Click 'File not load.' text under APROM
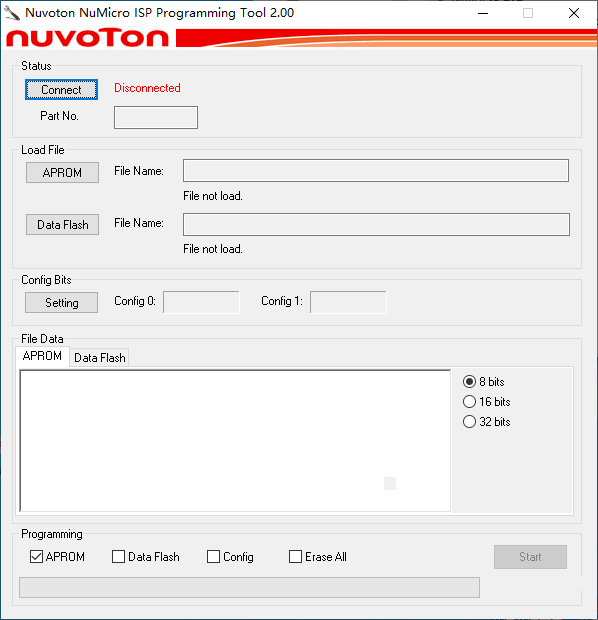598x620 pixels. (213, 196)
